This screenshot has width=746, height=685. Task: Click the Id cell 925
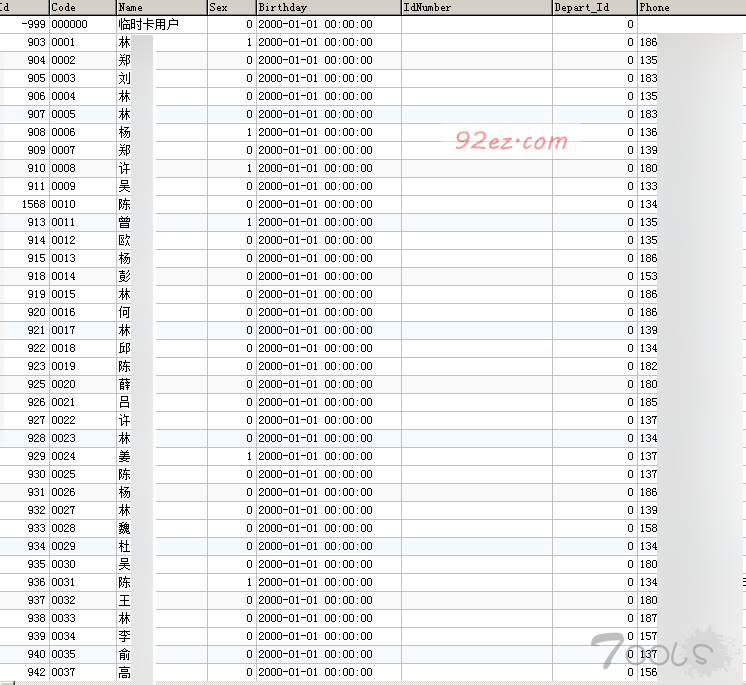[24, 384]
